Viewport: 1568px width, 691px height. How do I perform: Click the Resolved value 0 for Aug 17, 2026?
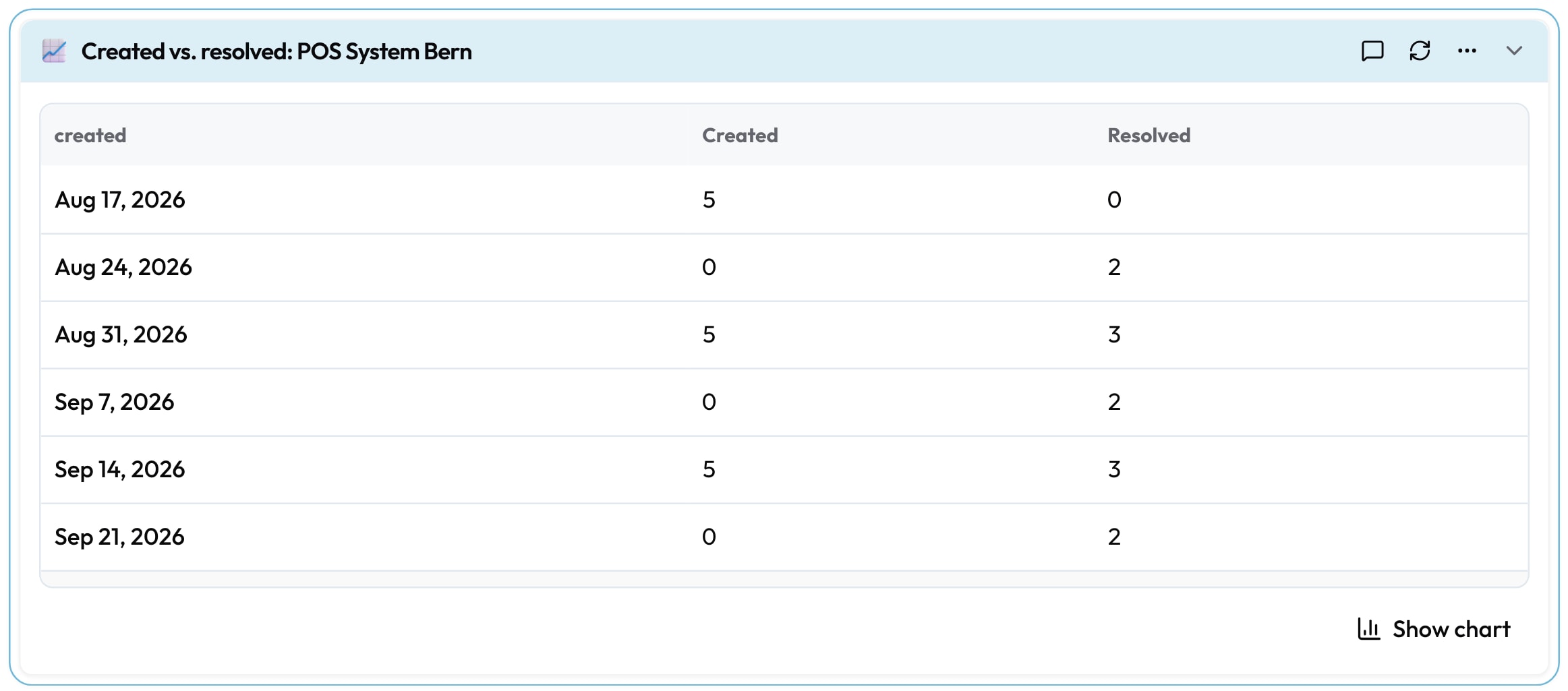(1114, 200)
